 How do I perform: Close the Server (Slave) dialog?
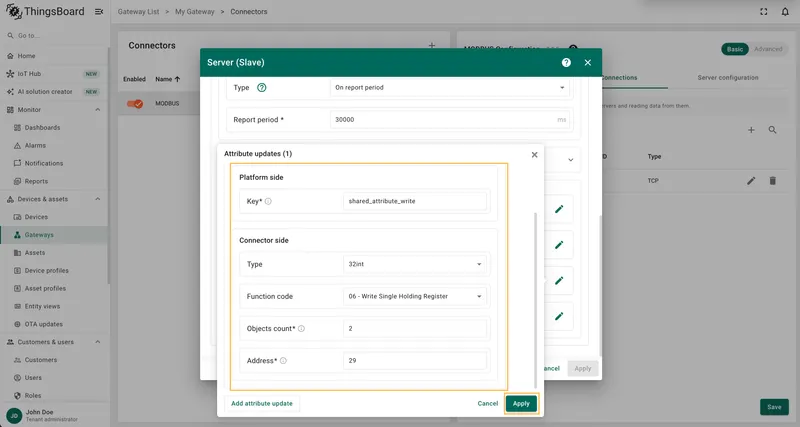(588, 62)
